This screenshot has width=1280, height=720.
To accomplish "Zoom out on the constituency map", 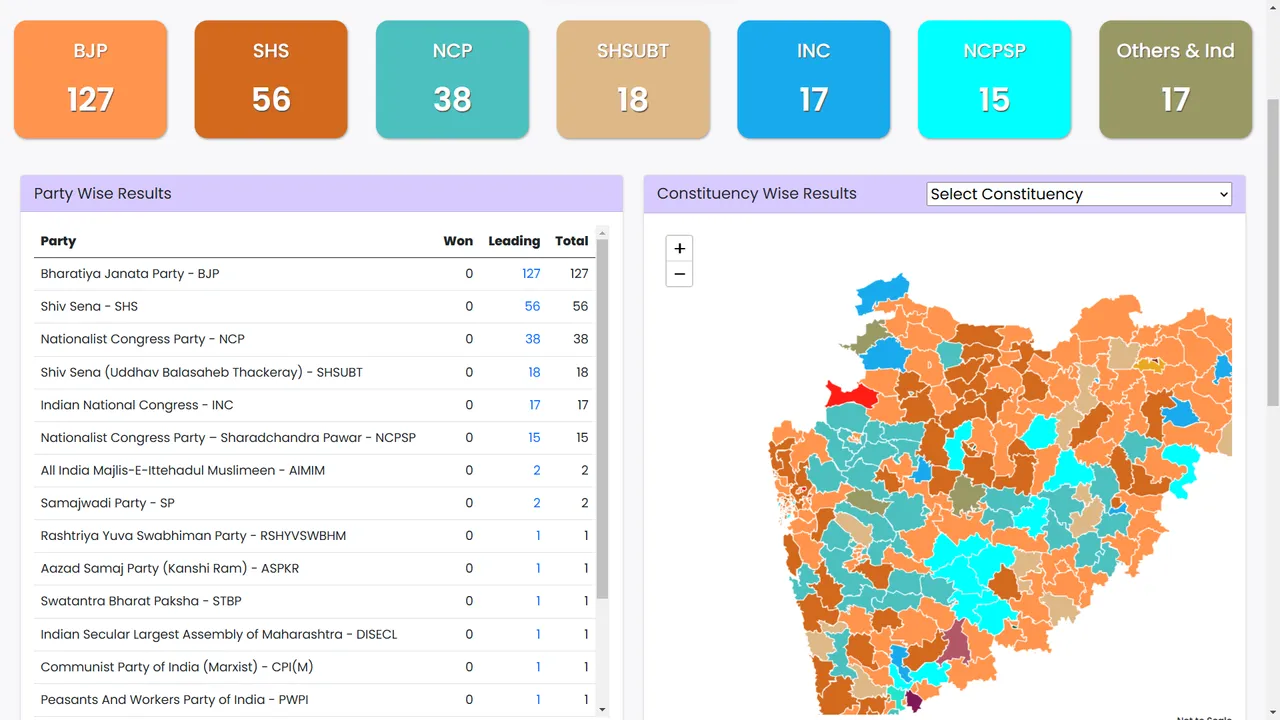I will pyautogui.click(x=679, y=274).
